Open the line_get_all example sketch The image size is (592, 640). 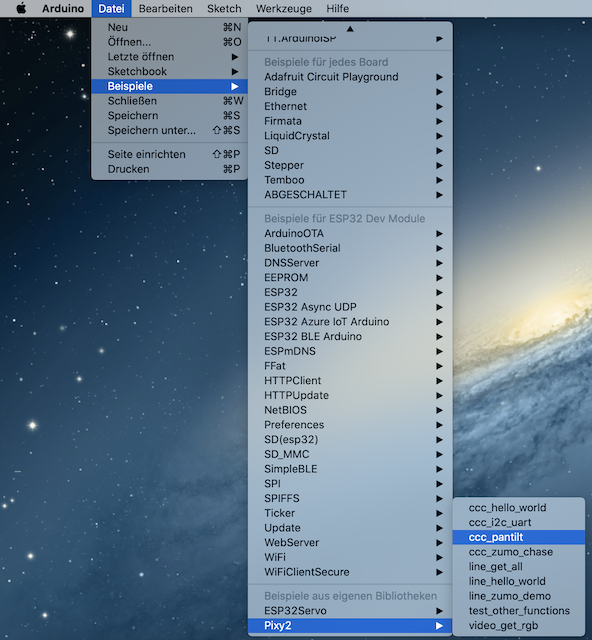[x=519, y=567]
